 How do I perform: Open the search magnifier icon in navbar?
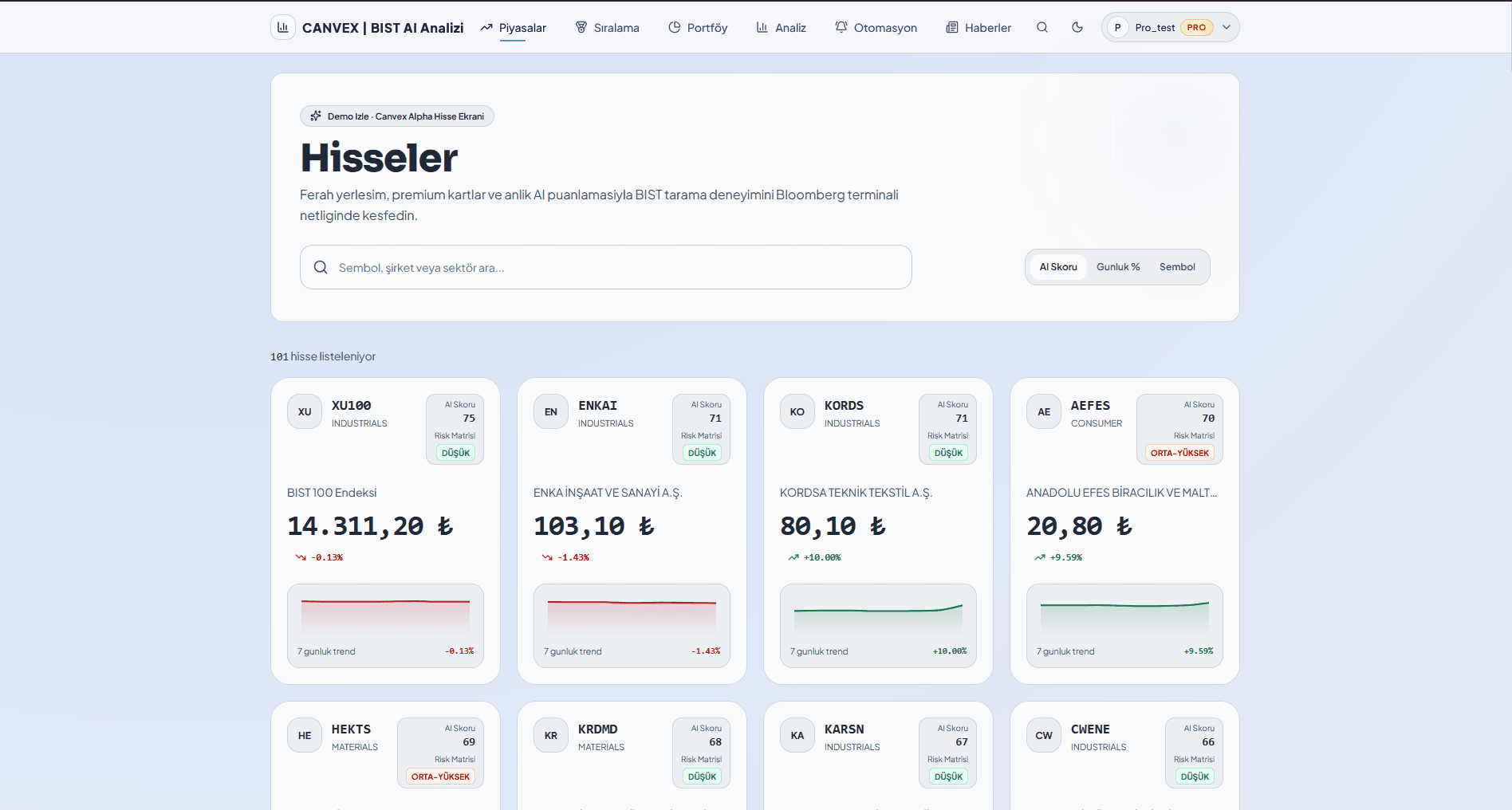1042,27
